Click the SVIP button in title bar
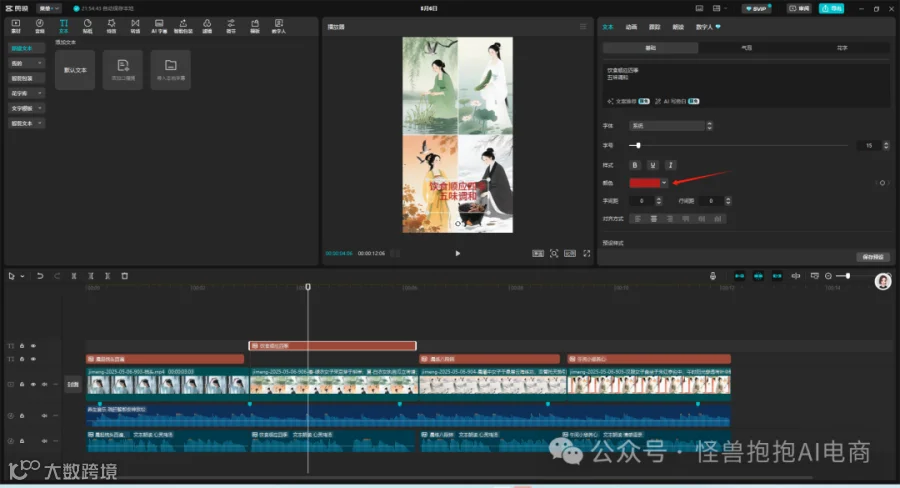The image size is (900, 488). (x=757, y=9)
